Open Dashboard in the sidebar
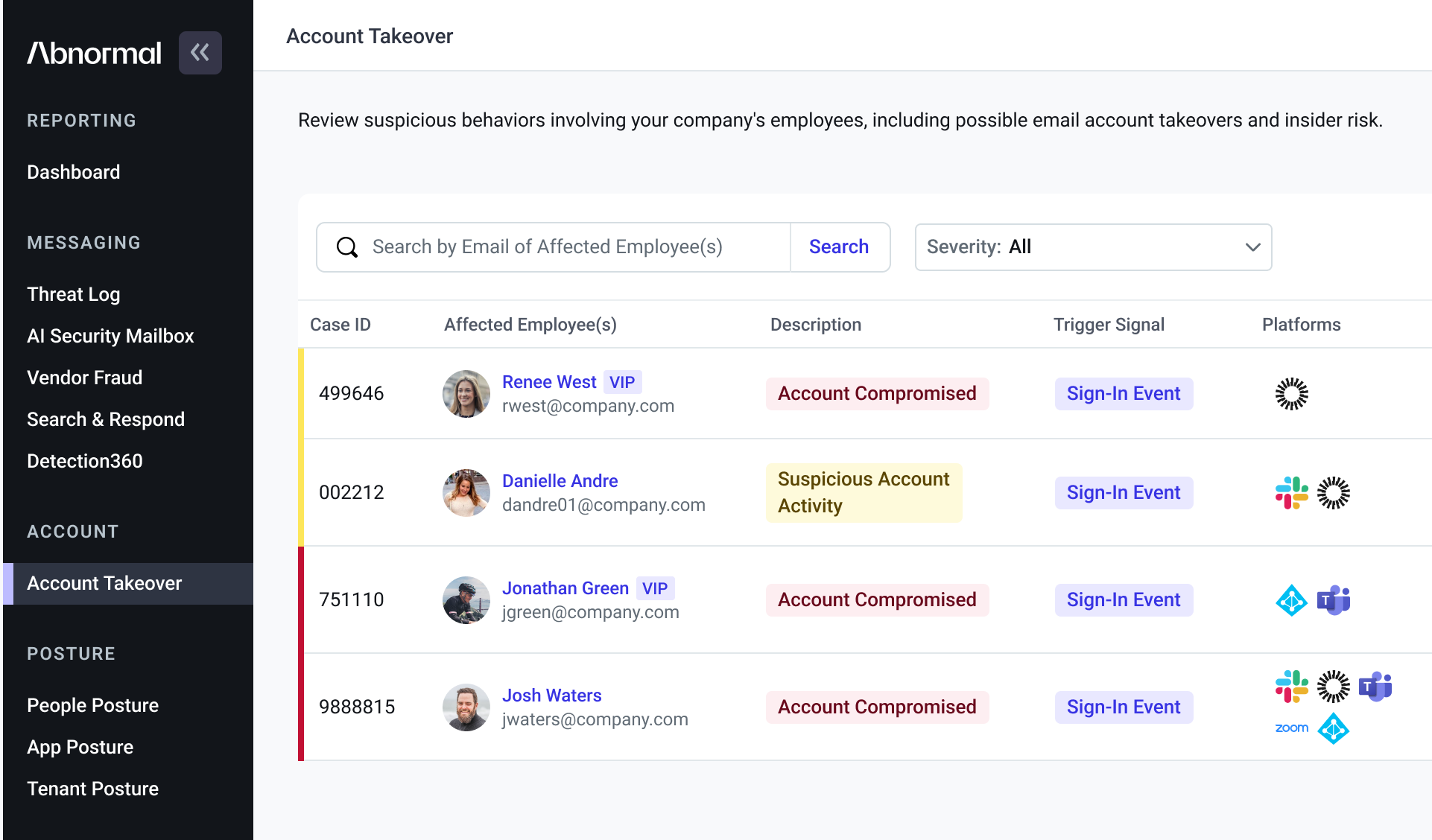This screenshot has width=1432, height=840. pos(73,172)
